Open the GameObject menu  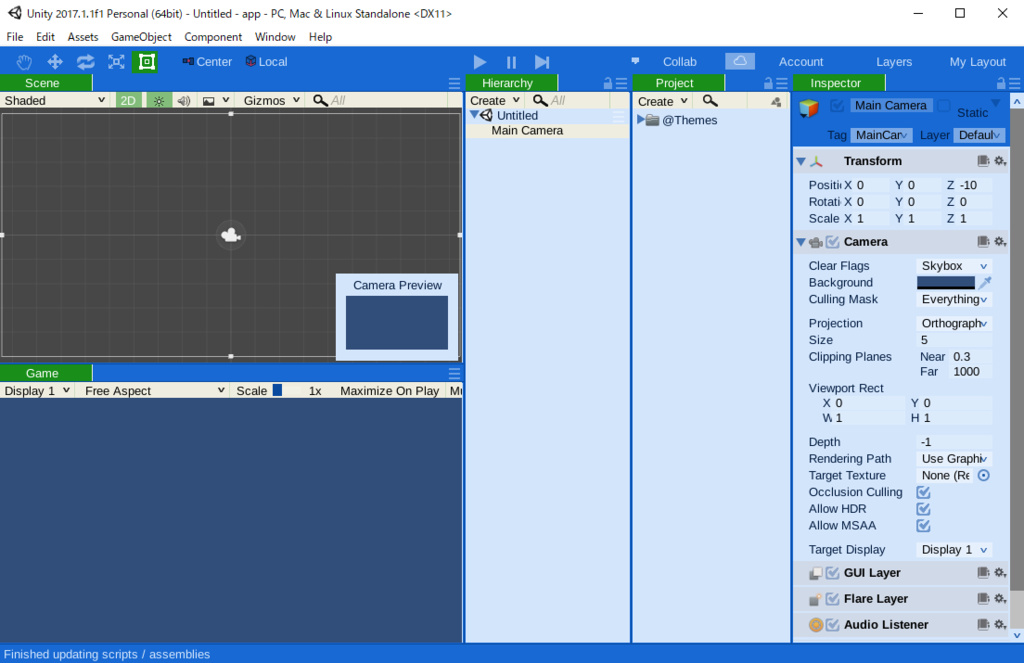click(x=141, y=37)
